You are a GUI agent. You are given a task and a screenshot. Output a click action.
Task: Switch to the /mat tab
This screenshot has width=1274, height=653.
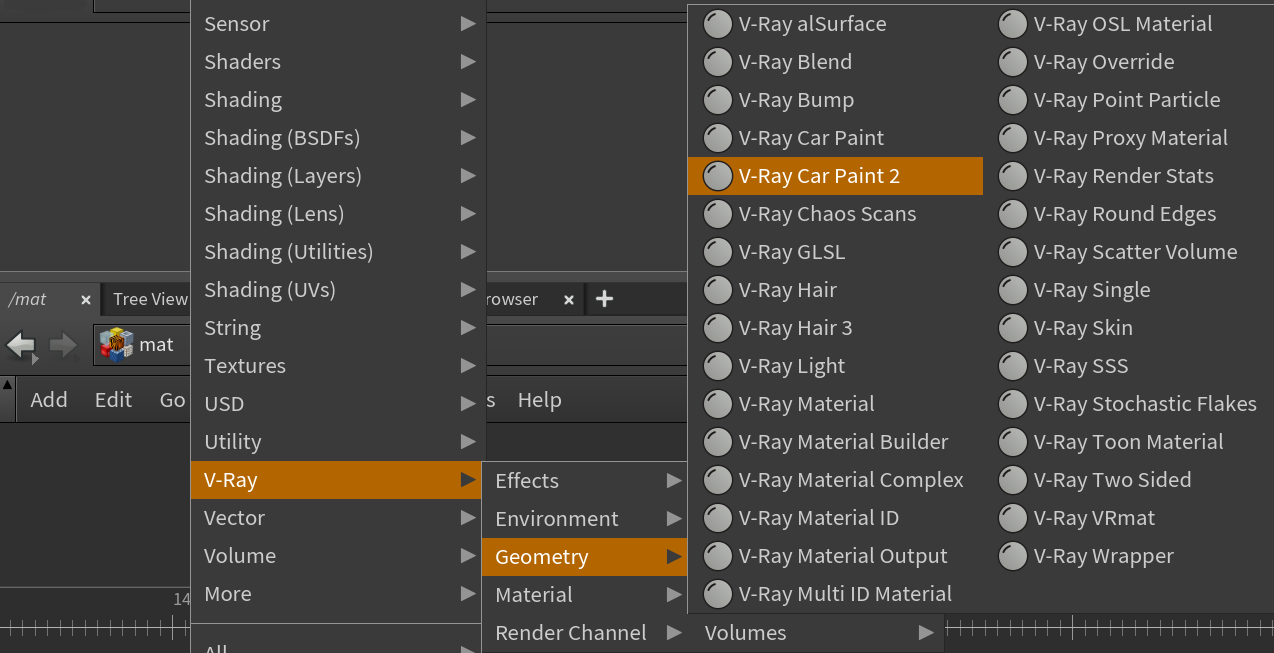(27, 299)
